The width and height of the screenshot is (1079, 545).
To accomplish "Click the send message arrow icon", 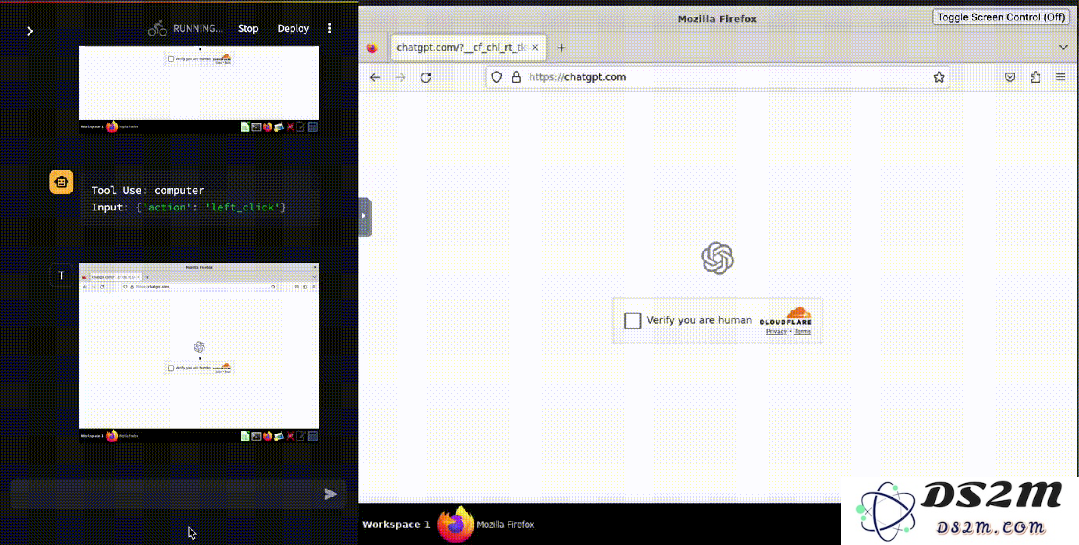I will click(x=331, y=494).
